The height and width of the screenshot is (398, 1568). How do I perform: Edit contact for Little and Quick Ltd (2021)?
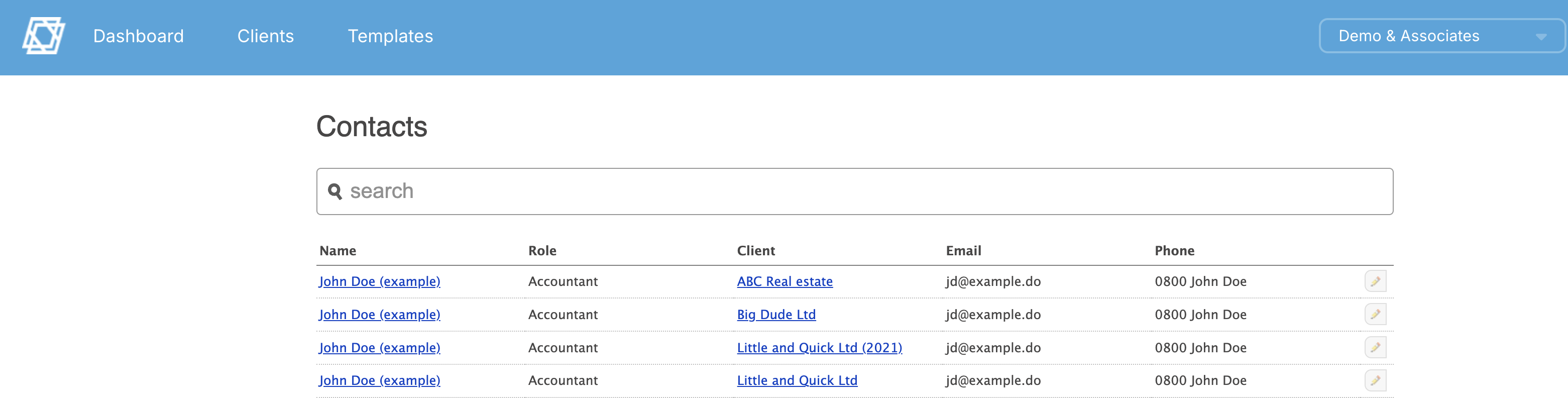1375,347
